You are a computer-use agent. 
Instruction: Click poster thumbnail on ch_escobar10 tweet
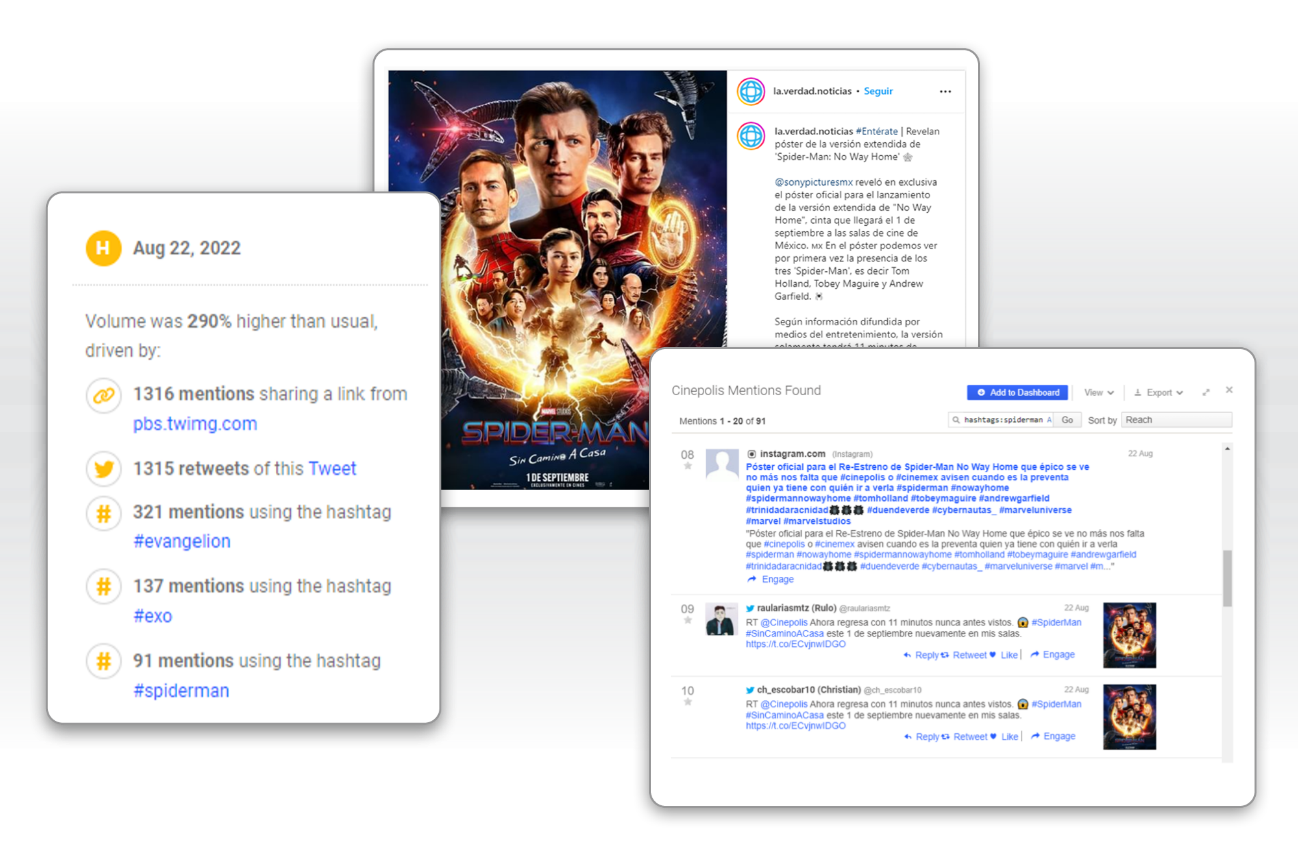pyautogui.click(x=1129, y=717)
